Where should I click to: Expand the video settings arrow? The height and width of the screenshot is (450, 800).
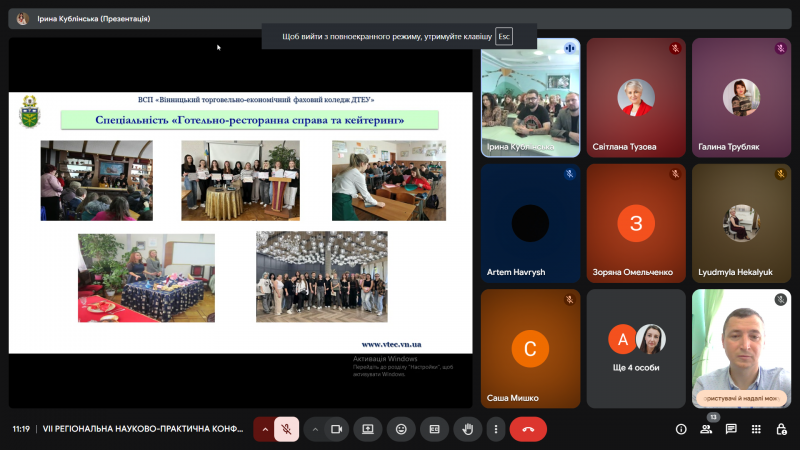[315, 429]
